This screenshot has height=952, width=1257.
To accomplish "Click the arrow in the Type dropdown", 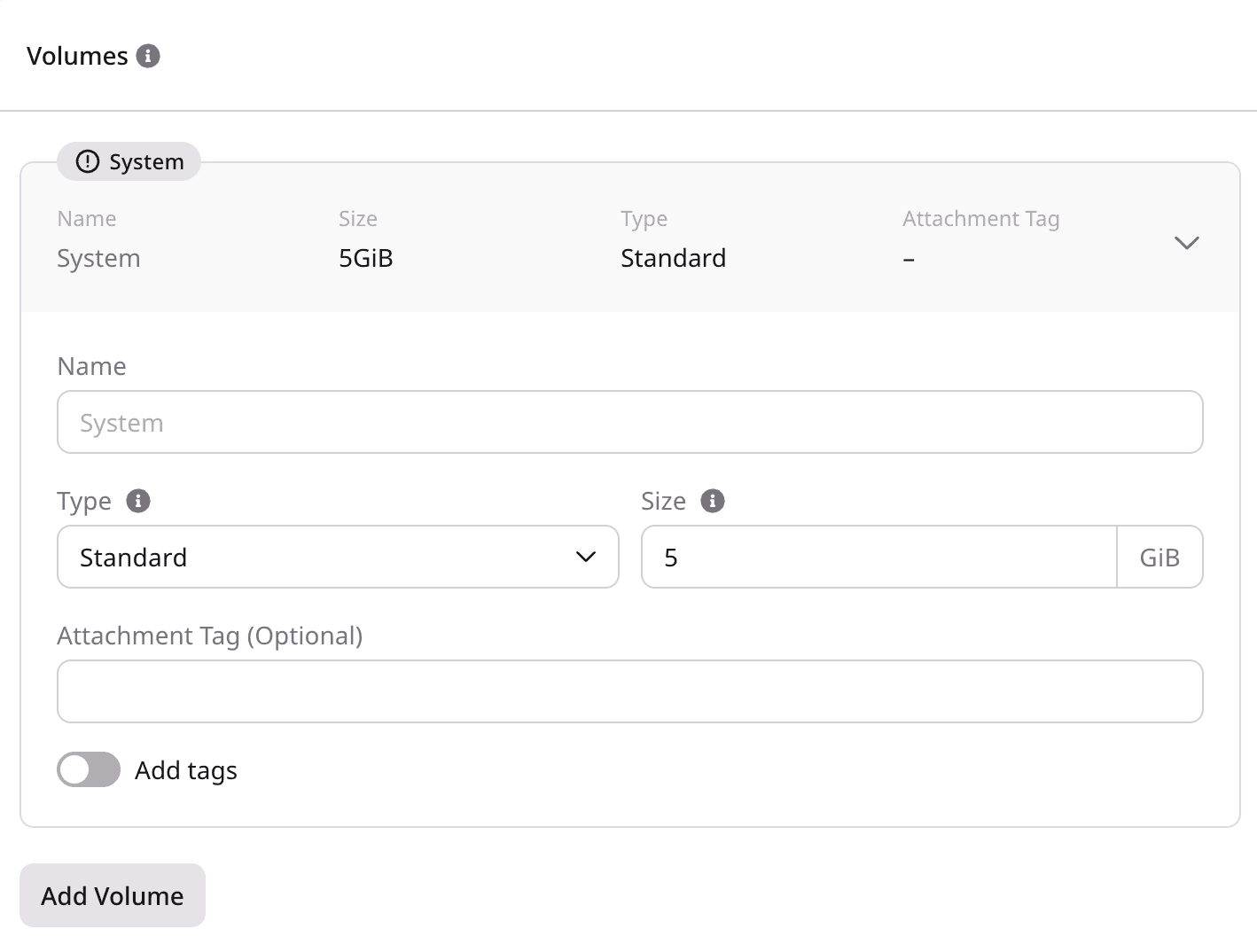I will 585,557.
